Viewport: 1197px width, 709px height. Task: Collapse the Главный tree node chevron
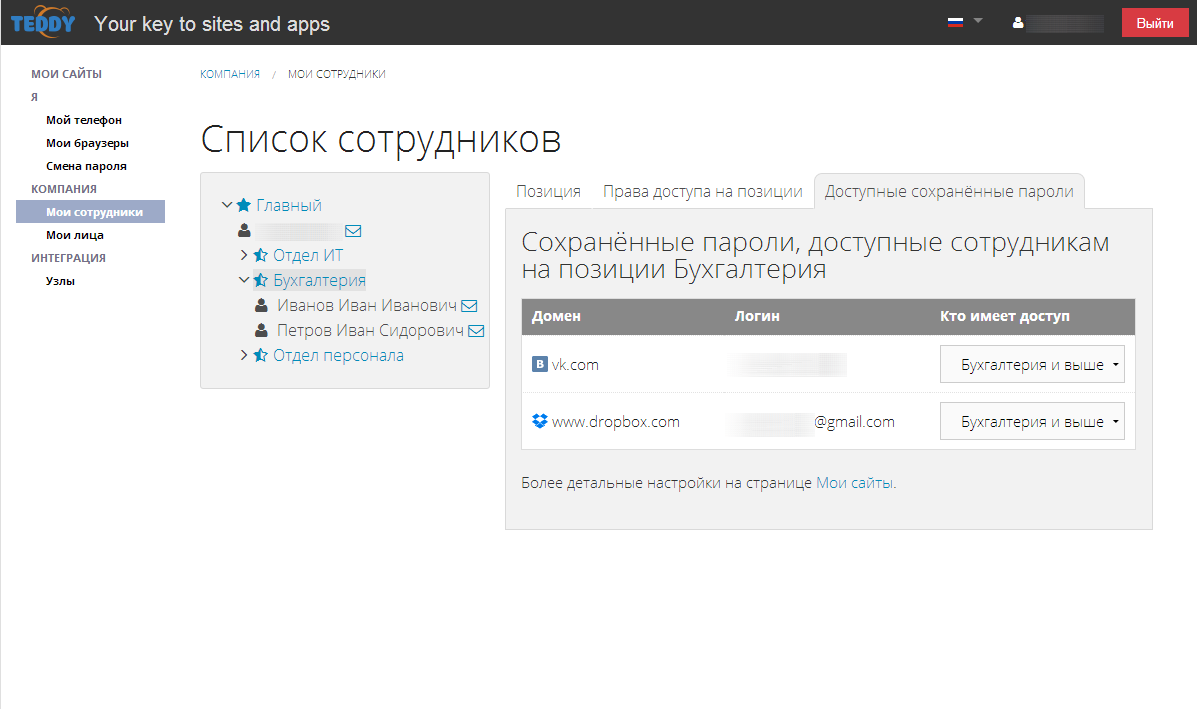click(x=227, y=205)
